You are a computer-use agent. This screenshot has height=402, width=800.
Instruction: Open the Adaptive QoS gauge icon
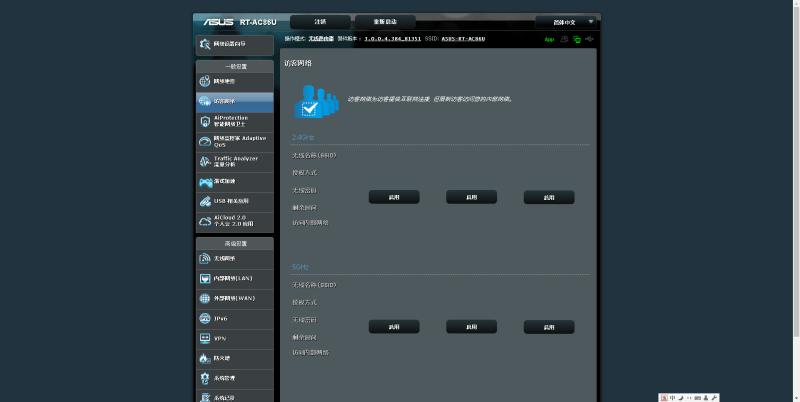[205, 141]
